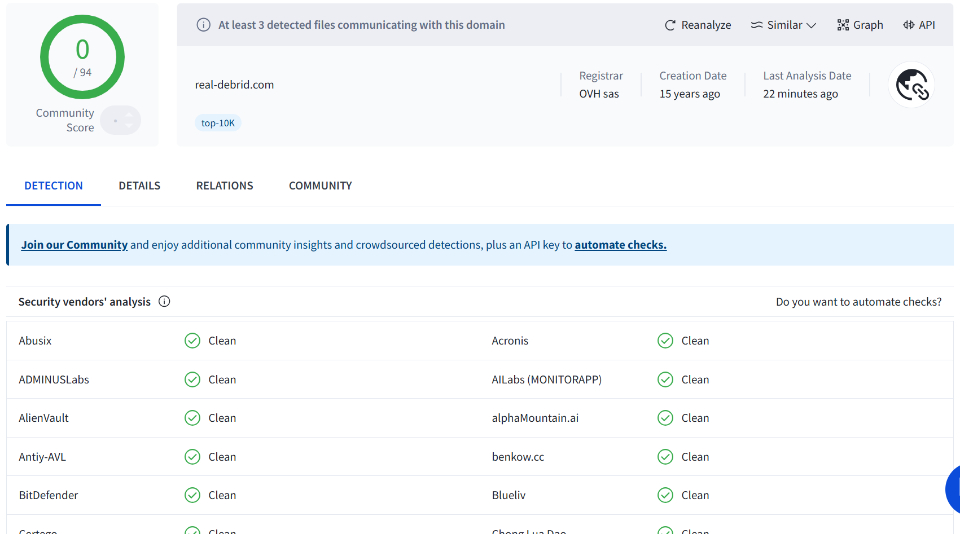Image resolution: width=960 pixels, height=534 pixels.
Task: Click the Abusix clean checkmark icon
Action: click(x=192, y=340)
